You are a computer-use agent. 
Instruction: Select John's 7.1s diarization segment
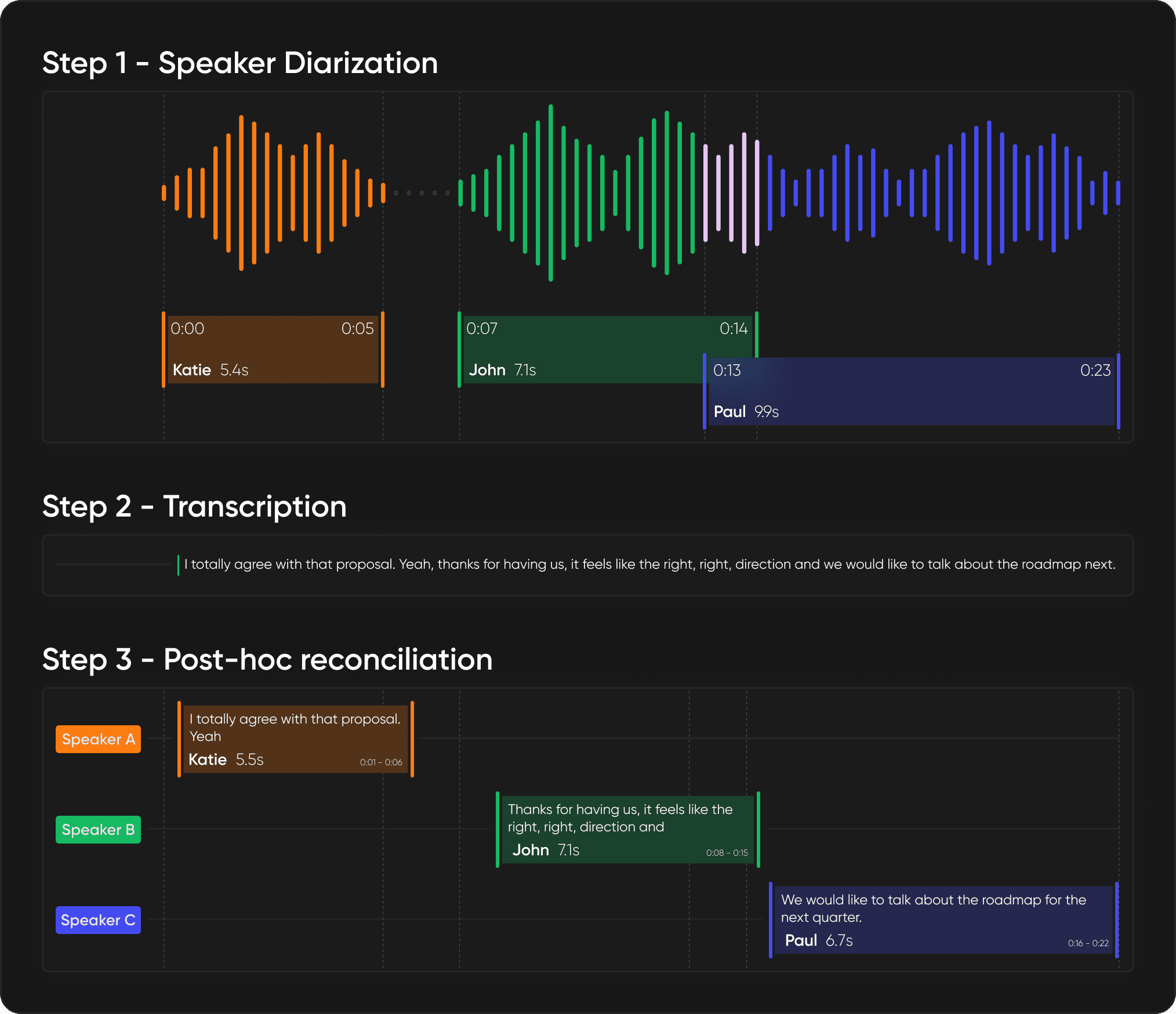580,350
